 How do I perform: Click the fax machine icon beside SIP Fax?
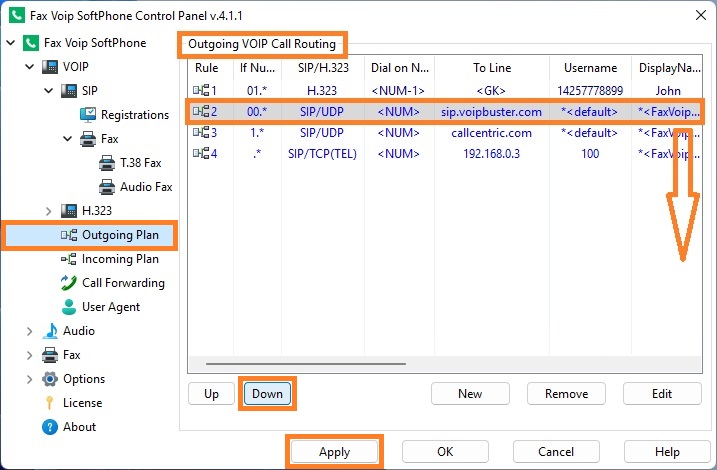[x=88, y=139]
